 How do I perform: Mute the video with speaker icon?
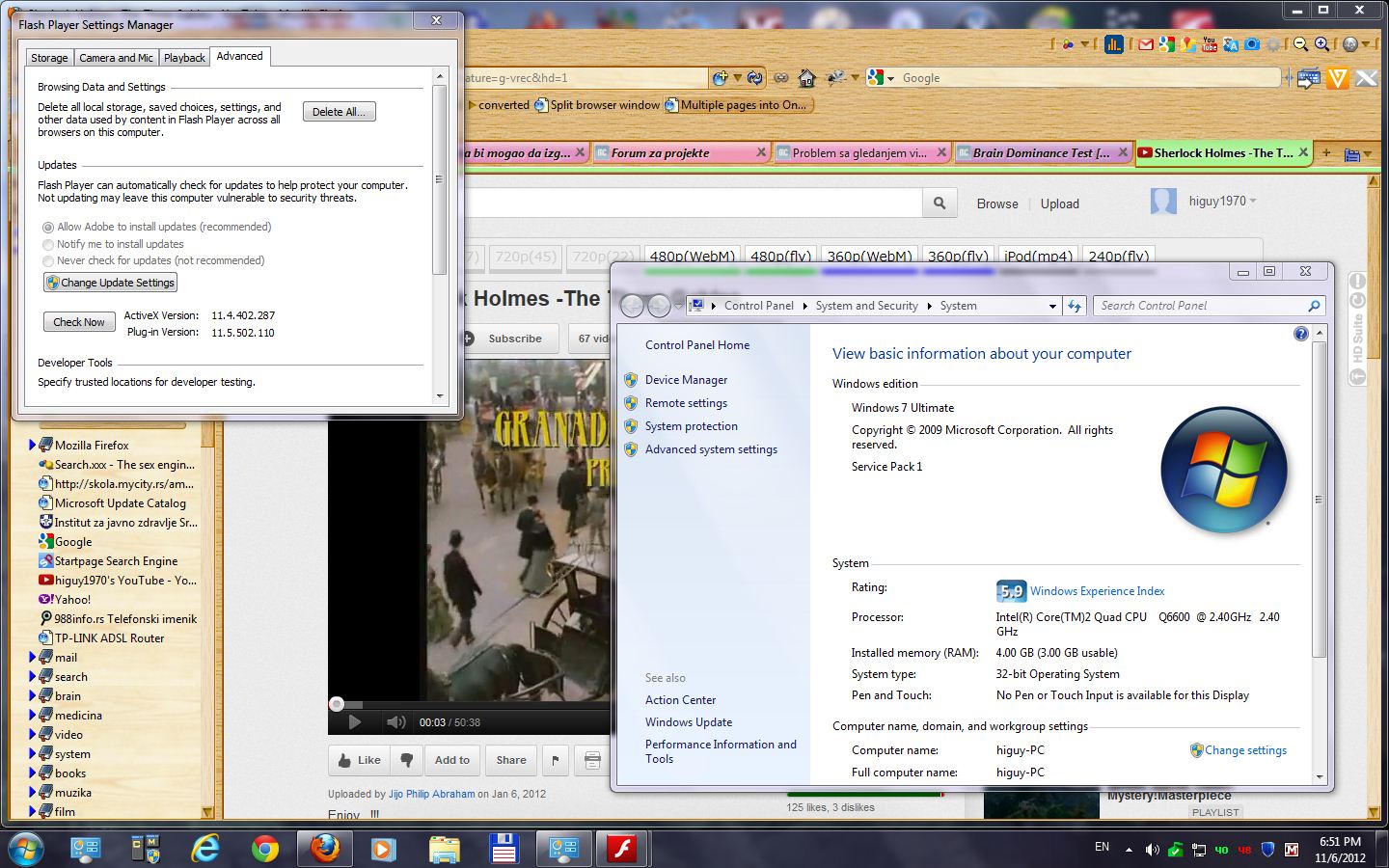click(395, 722)
